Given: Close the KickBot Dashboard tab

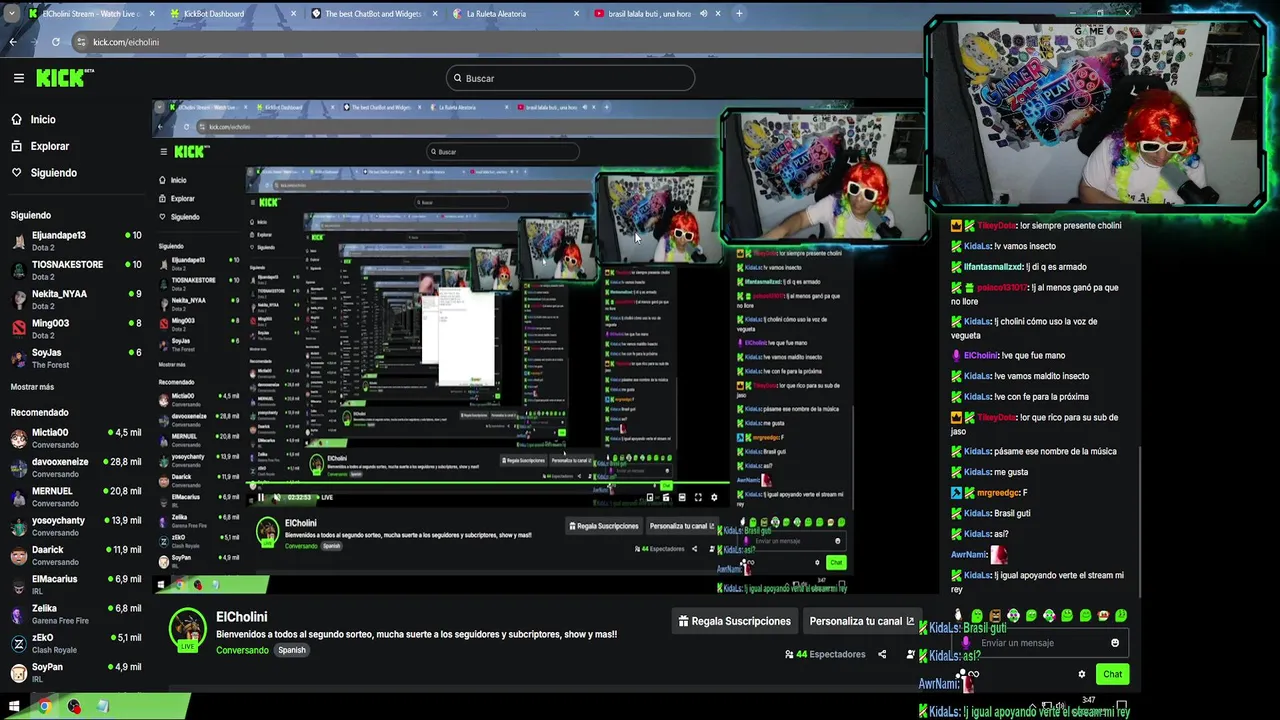Looking at the screenshot, I should (x=293, y=14).
